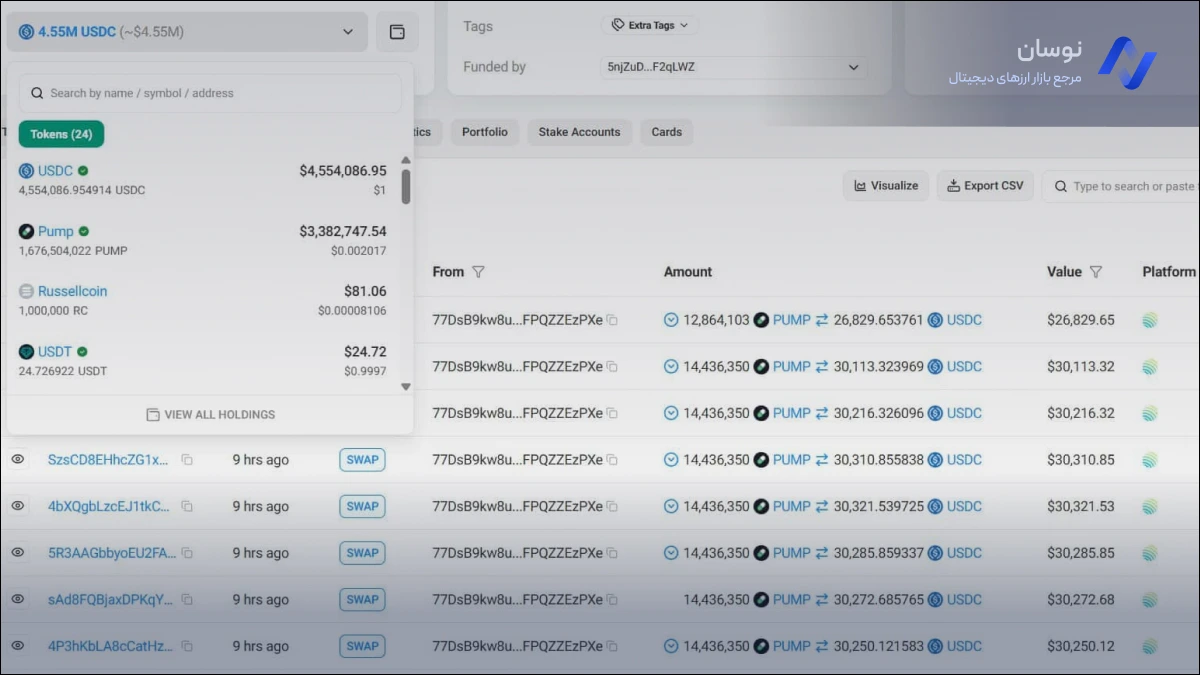Screen dimensions: 1200x675
Task: Click the Export CSV button
Action: point(985,186)
